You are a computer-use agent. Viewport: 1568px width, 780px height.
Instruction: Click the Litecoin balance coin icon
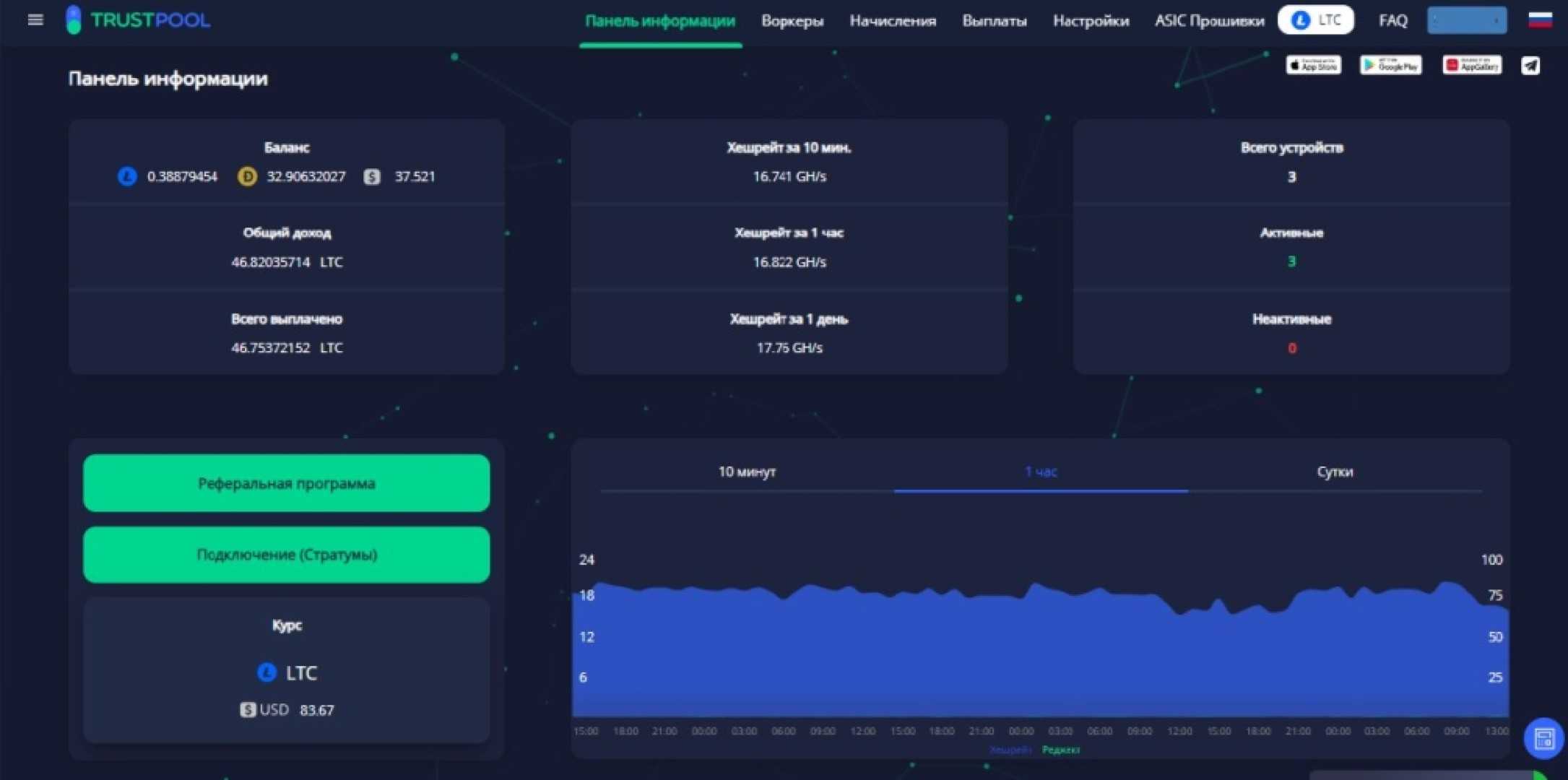(x=127, y=176)
